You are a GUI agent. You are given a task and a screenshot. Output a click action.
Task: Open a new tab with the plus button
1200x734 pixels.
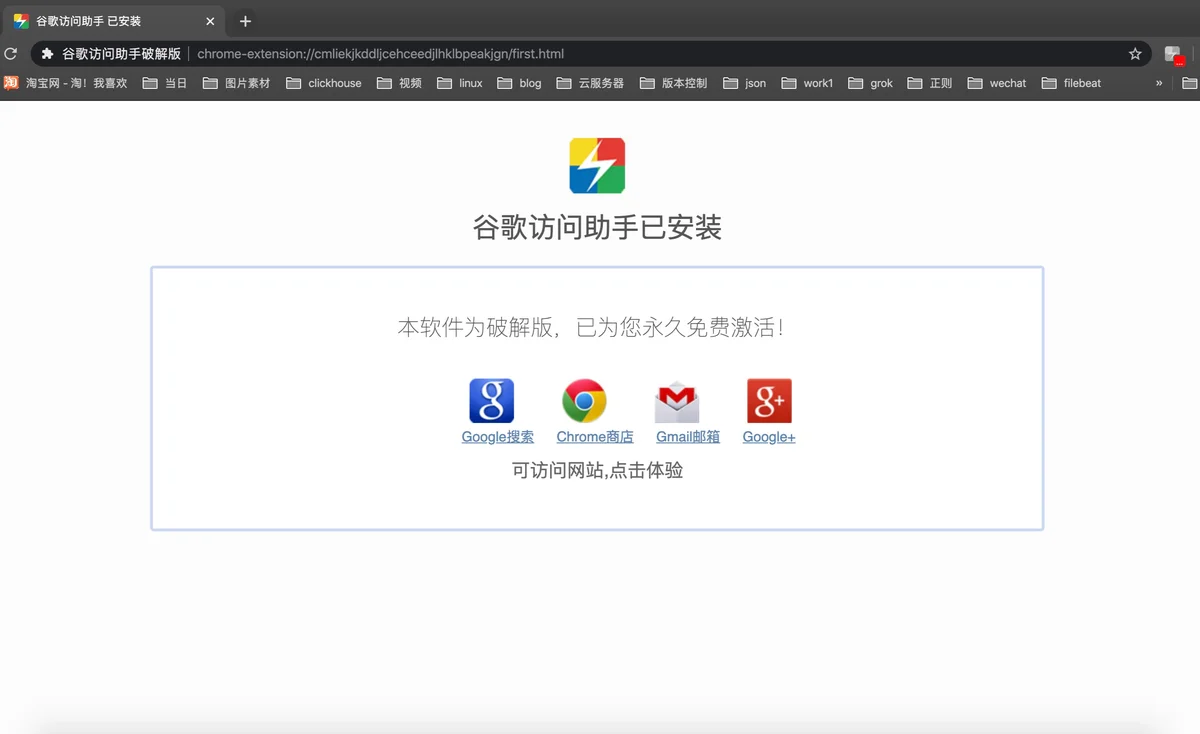[x=245, y=21]
